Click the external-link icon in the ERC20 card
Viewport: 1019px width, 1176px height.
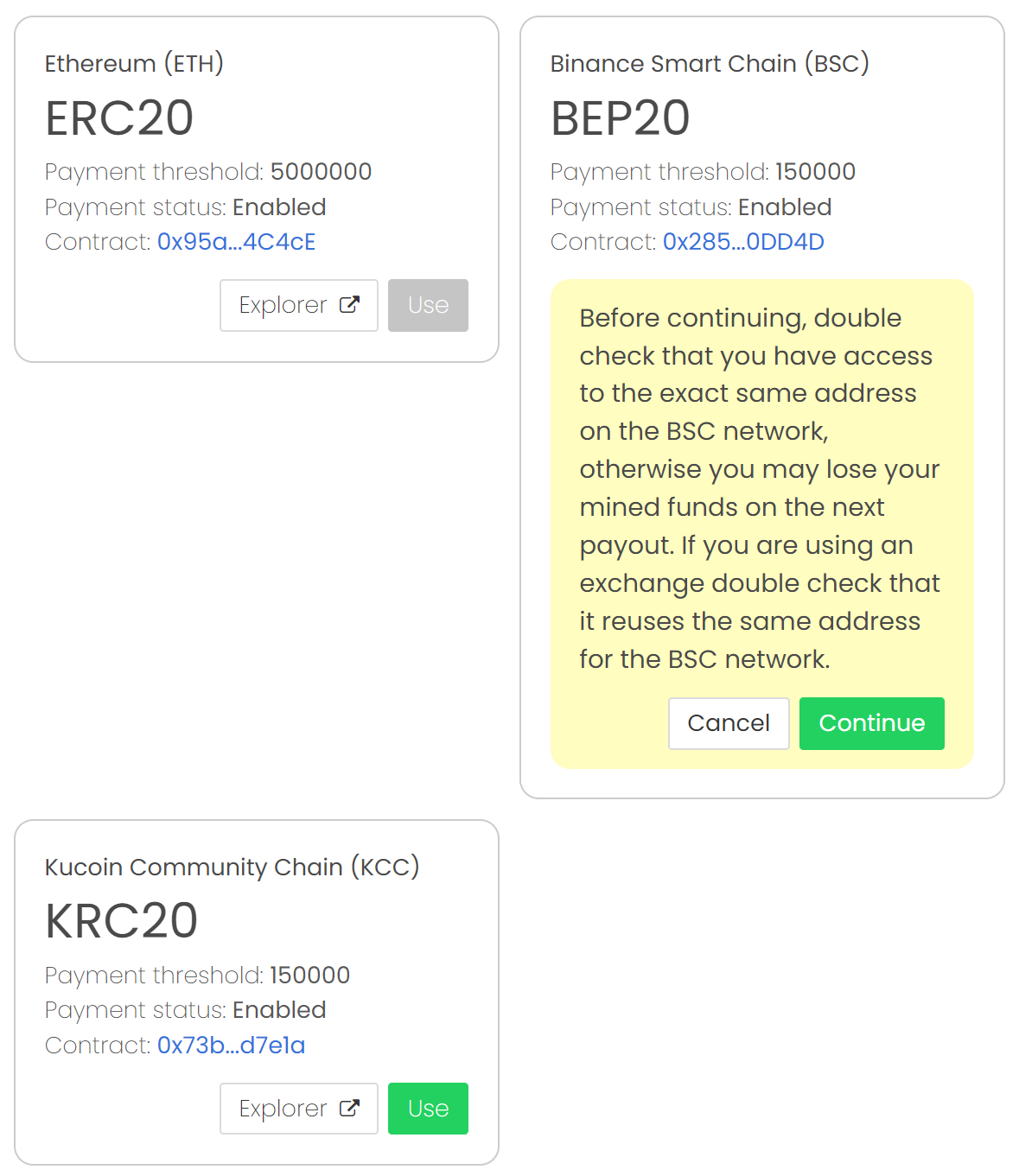click(x=349, y=305)
